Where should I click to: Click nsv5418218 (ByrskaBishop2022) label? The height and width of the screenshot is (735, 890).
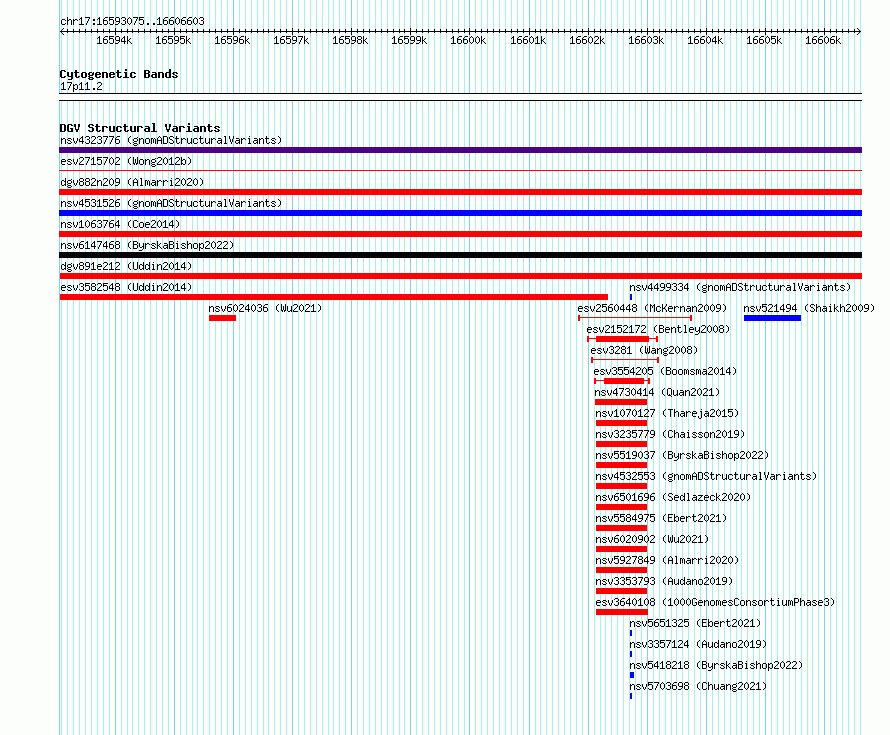tap(716, 665)
